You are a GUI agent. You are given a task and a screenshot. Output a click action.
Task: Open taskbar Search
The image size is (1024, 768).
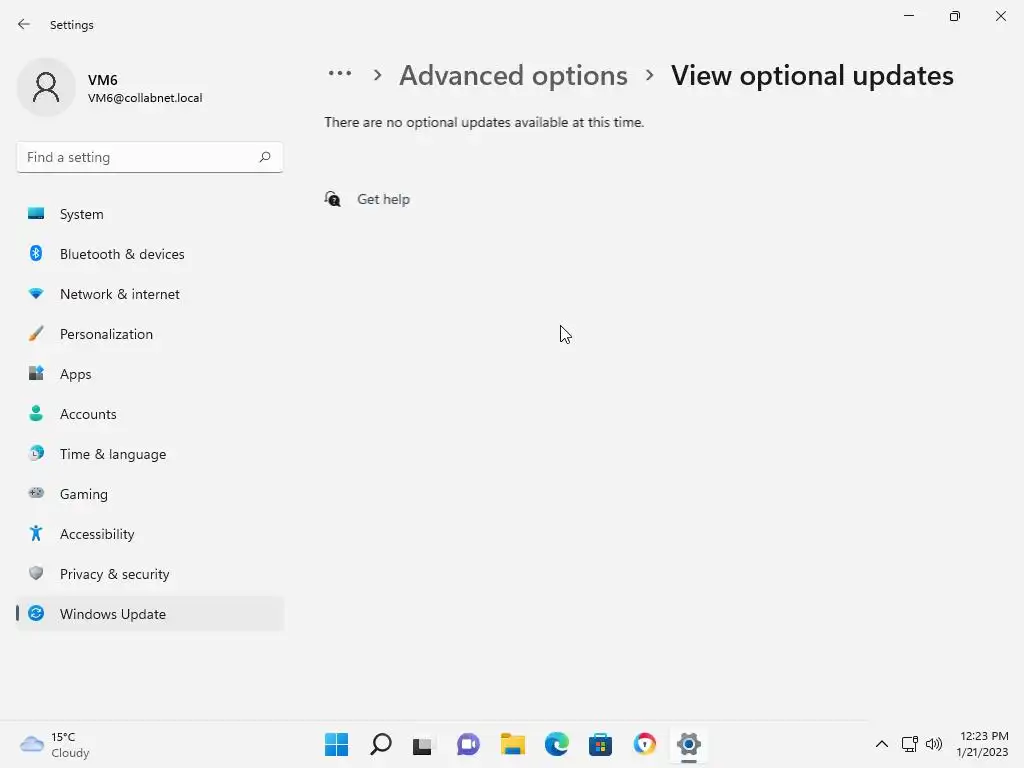point(381,744)
